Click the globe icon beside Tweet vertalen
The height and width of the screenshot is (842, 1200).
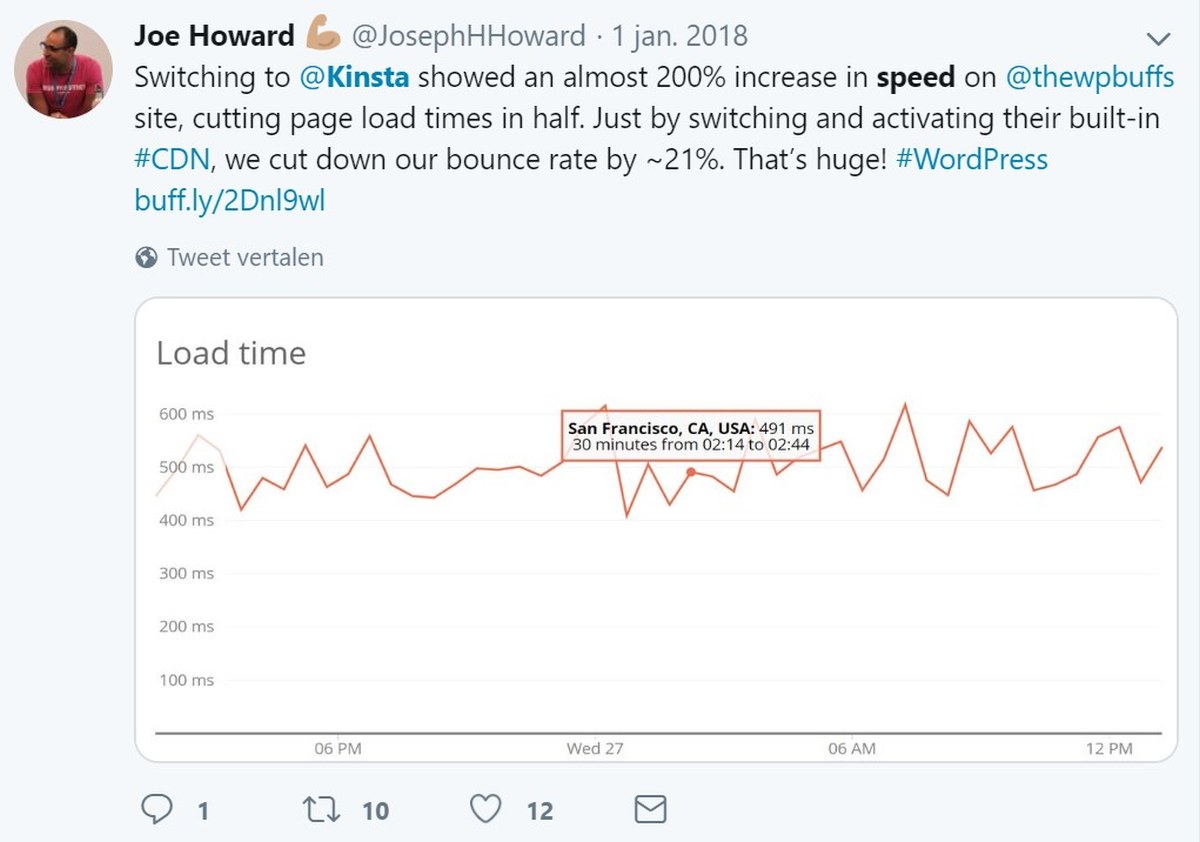click(x=146, y=258)
